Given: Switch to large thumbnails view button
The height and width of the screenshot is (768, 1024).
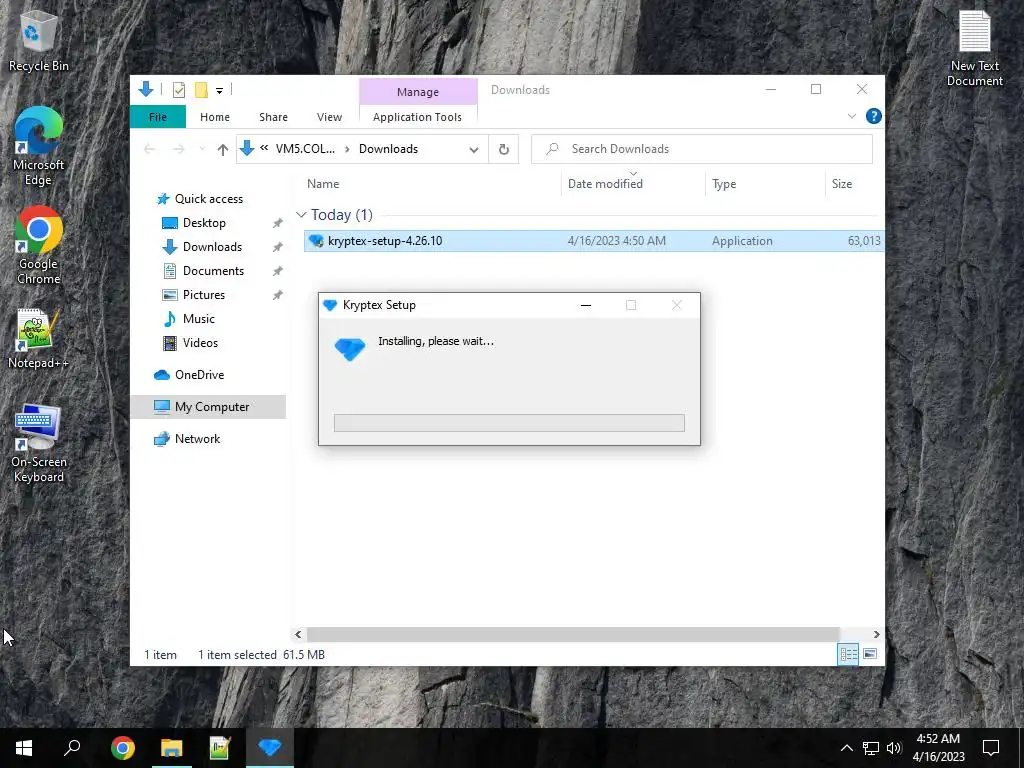Looking at the screenshot, I should coord(870,654).
